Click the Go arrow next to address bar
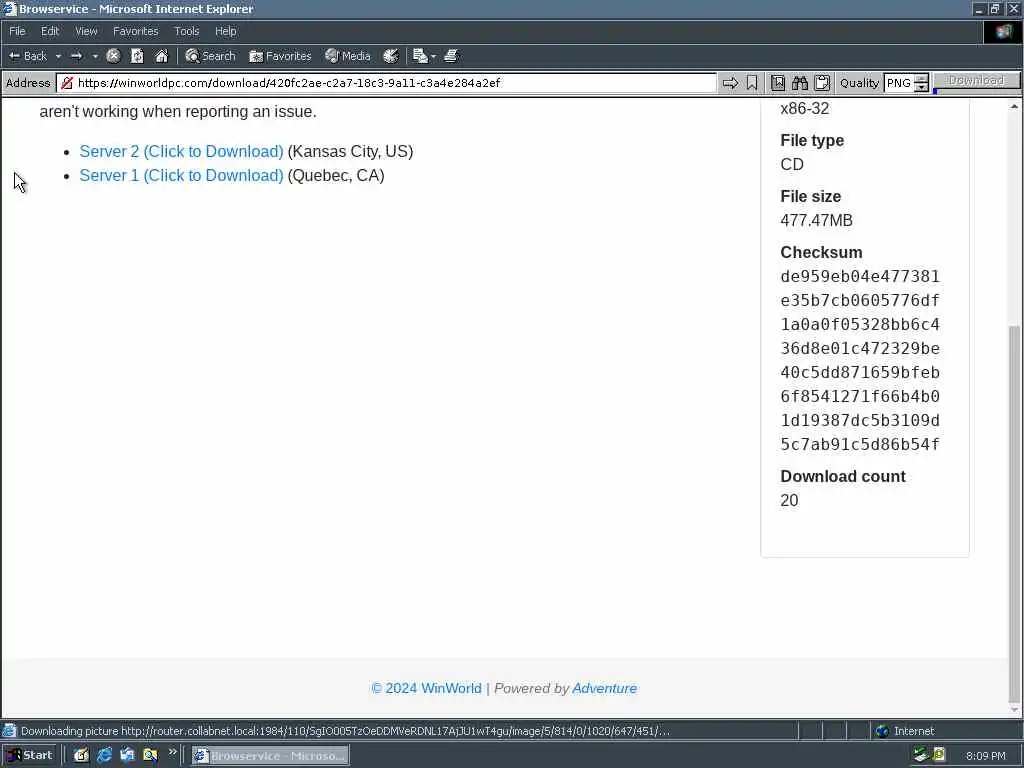The height and width of the screenshot is (768, 1024). tap(730, 83)
